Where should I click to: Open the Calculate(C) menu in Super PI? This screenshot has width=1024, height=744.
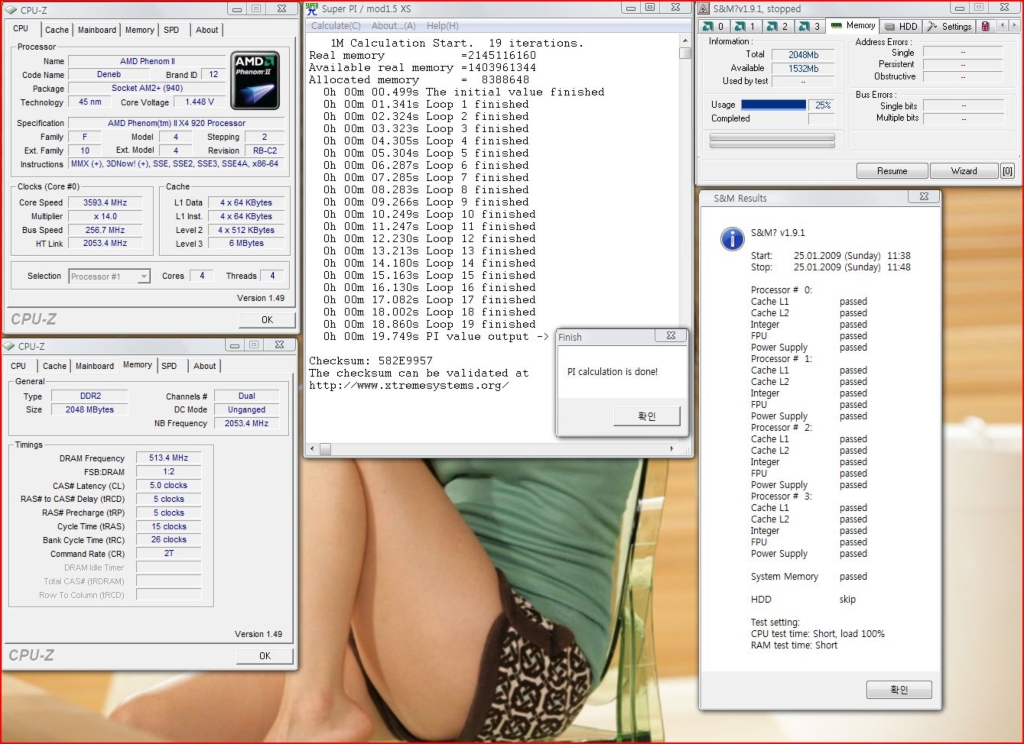(x=336, y=25)
